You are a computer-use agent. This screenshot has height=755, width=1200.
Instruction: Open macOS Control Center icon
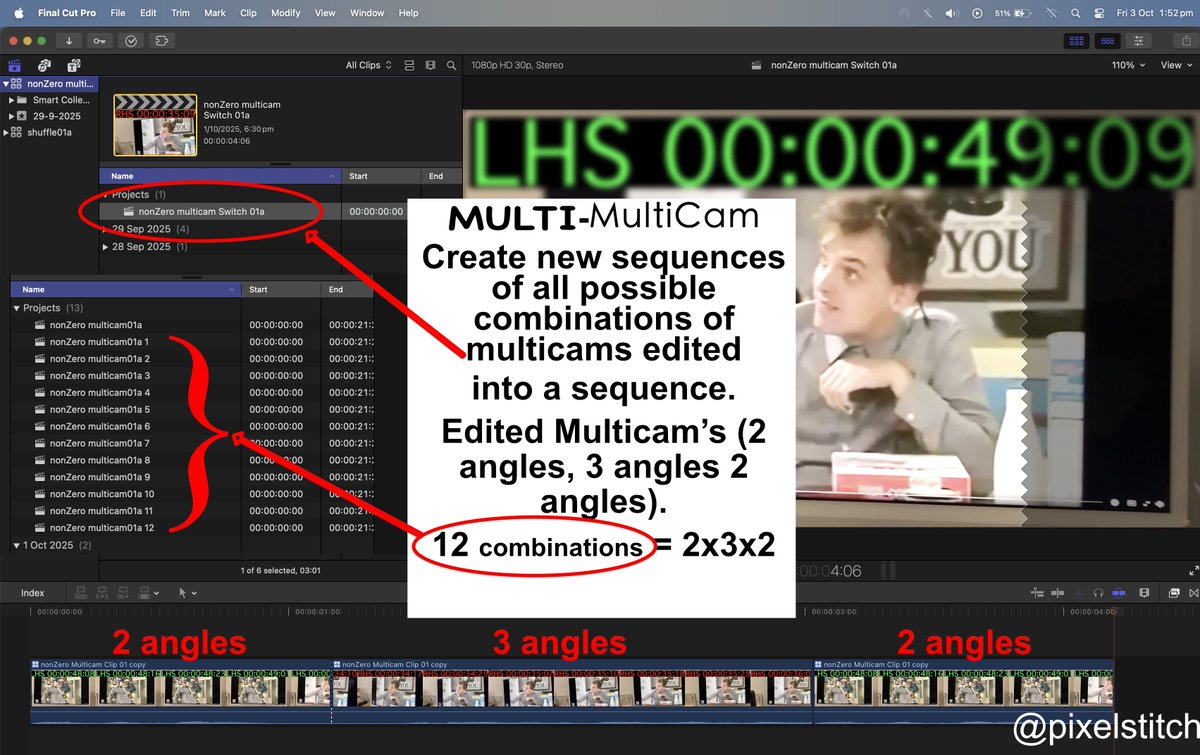tap(1097, 13)
